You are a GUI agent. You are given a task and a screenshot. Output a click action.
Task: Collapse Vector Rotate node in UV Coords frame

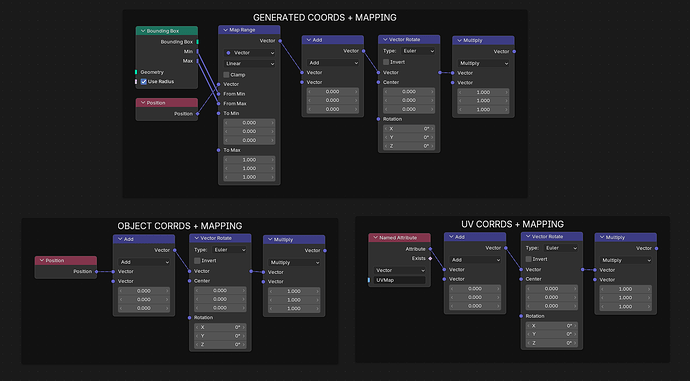pyautogui.click(x=528, y=237)
